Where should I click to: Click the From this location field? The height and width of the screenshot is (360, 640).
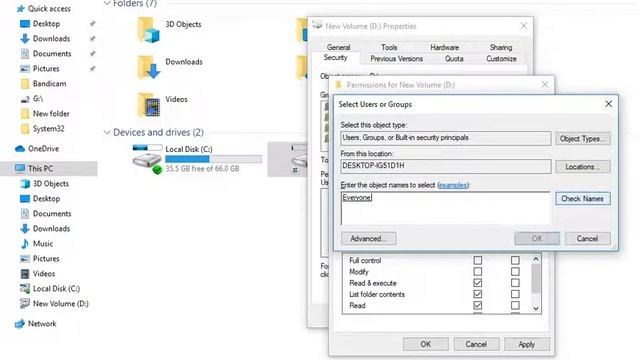click(446, 166)
